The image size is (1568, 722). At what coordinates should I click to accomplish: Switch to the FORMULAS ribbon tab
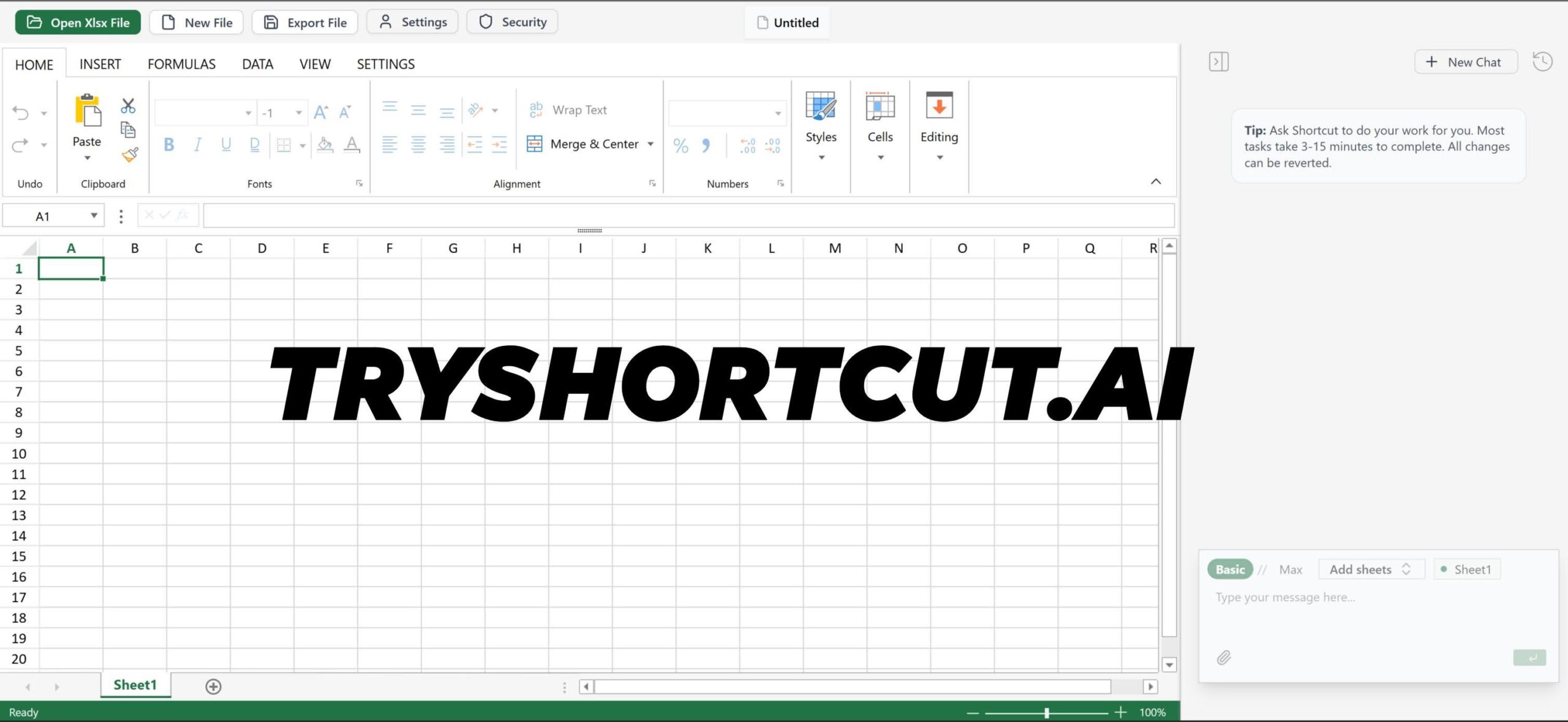(x=181, y=64)
